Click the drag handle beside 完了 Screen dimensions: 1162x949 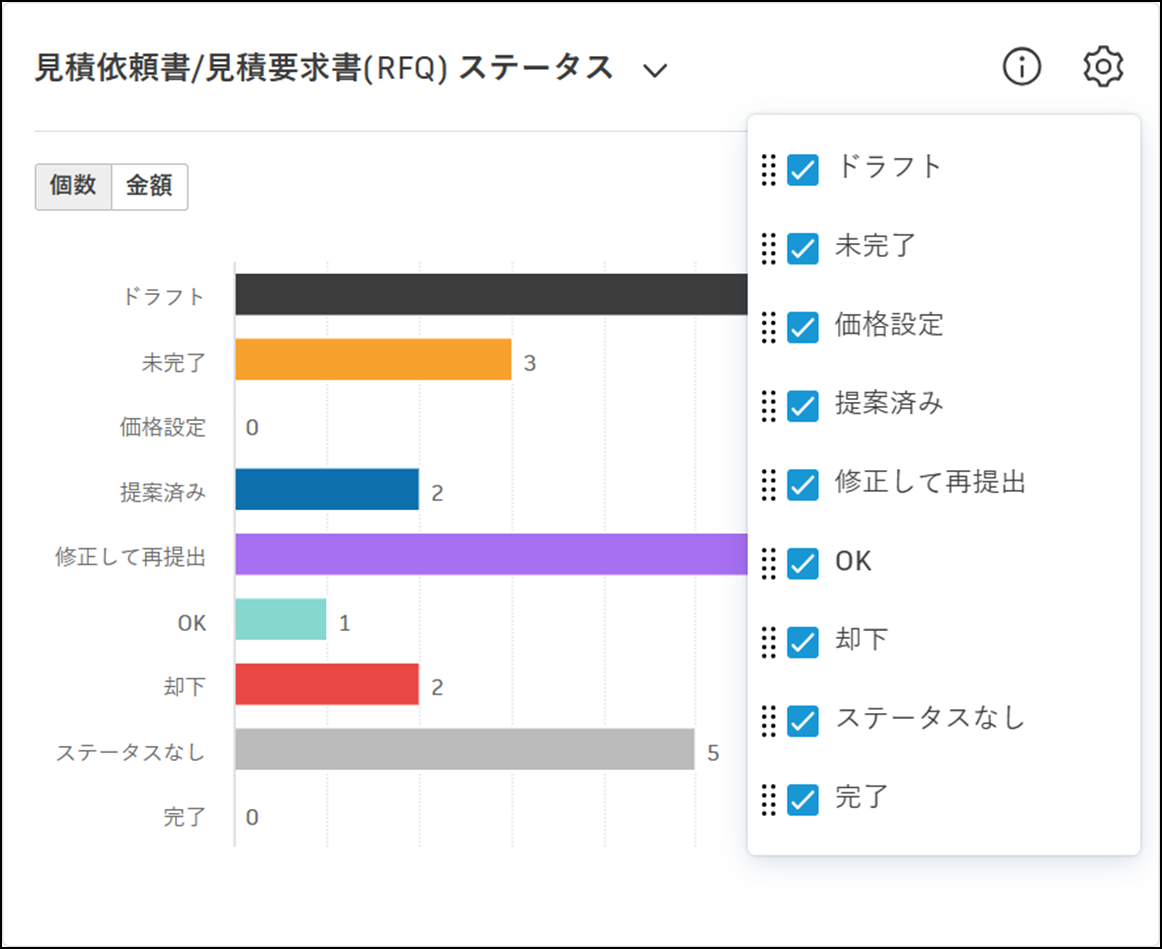tap(768, 800)
